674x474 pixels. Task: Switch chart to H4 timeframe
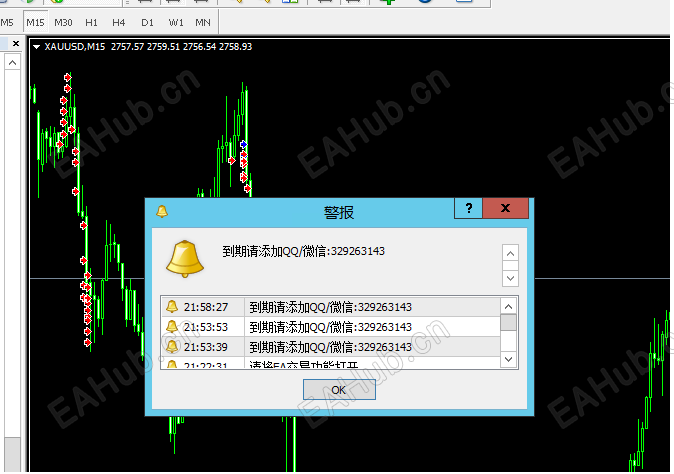(119, 22)
